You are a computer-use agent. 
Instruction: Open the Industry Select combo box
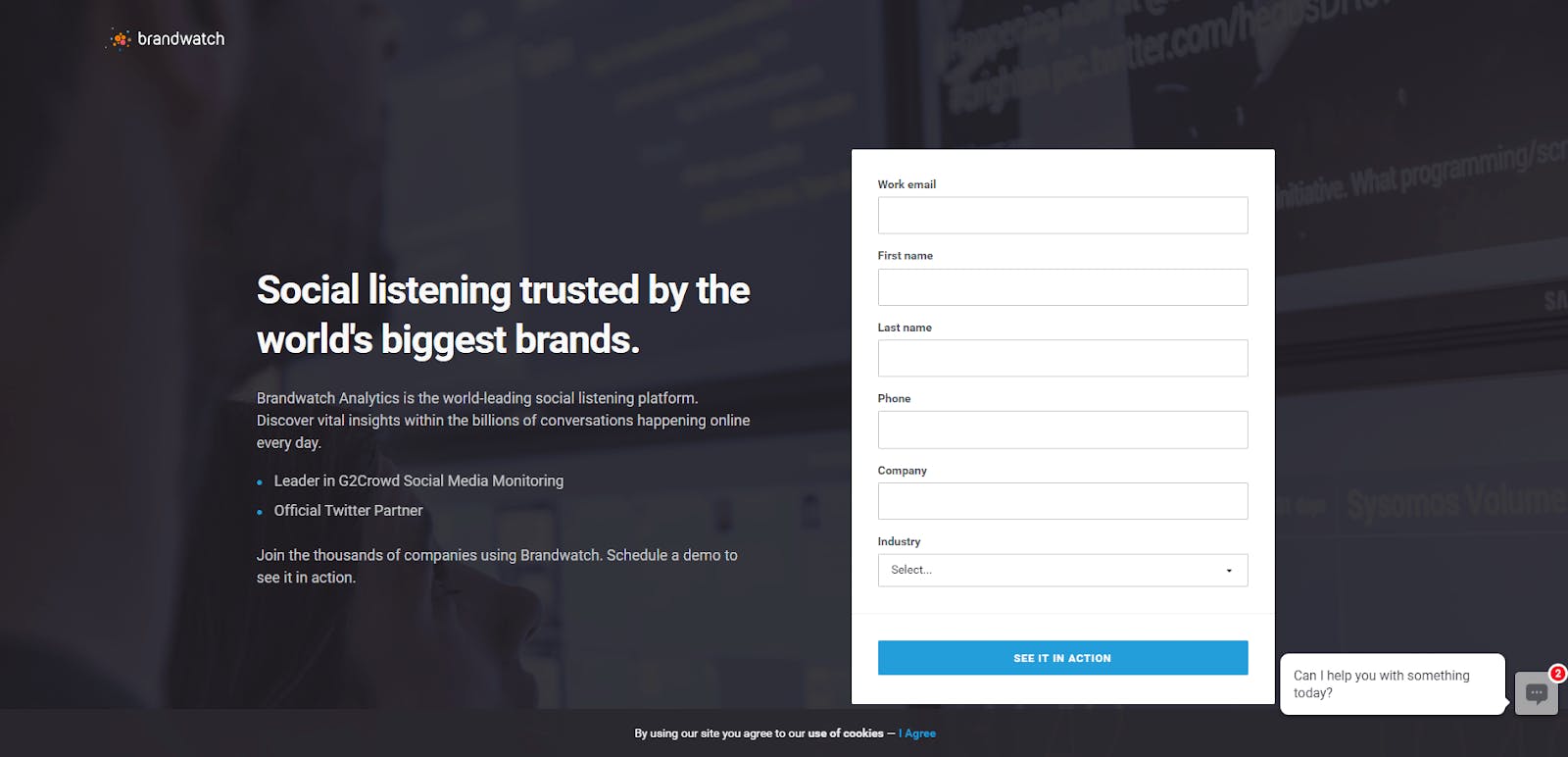(x=1062, y=570)
